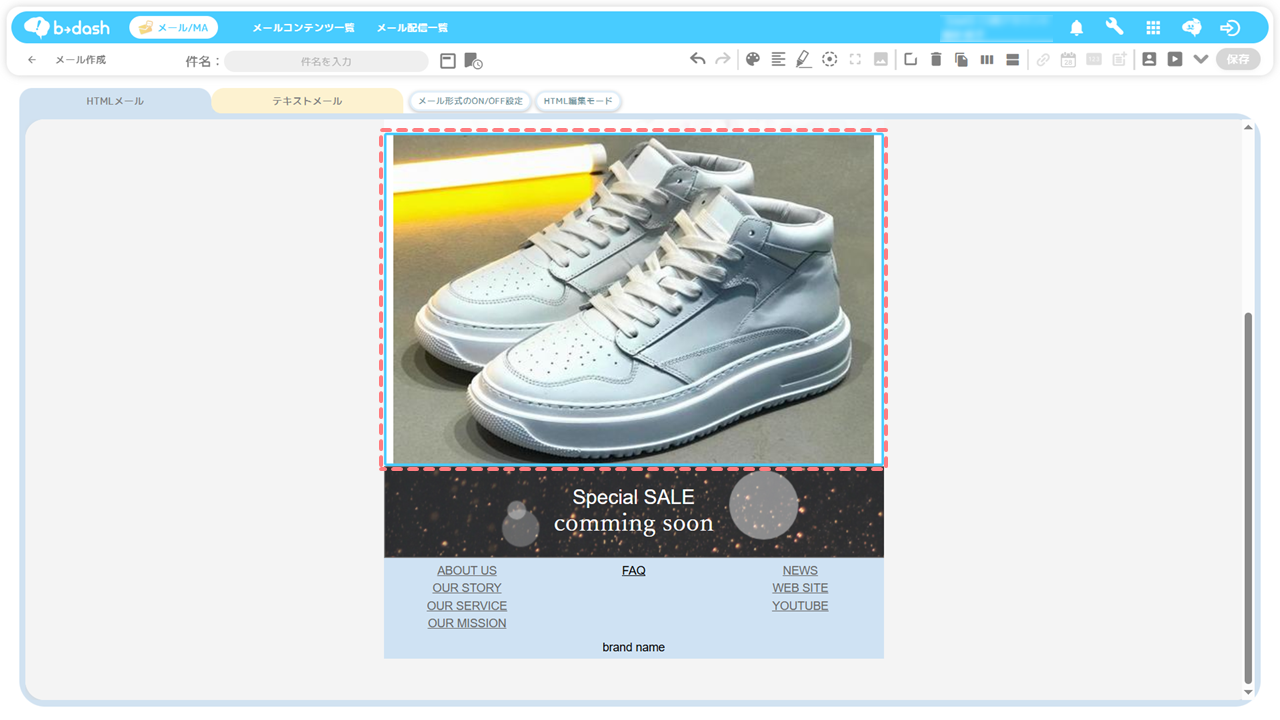Duplicate the selected block with copy icon
The height and width of the screenshot is (720, 1280).
[961, 59]
